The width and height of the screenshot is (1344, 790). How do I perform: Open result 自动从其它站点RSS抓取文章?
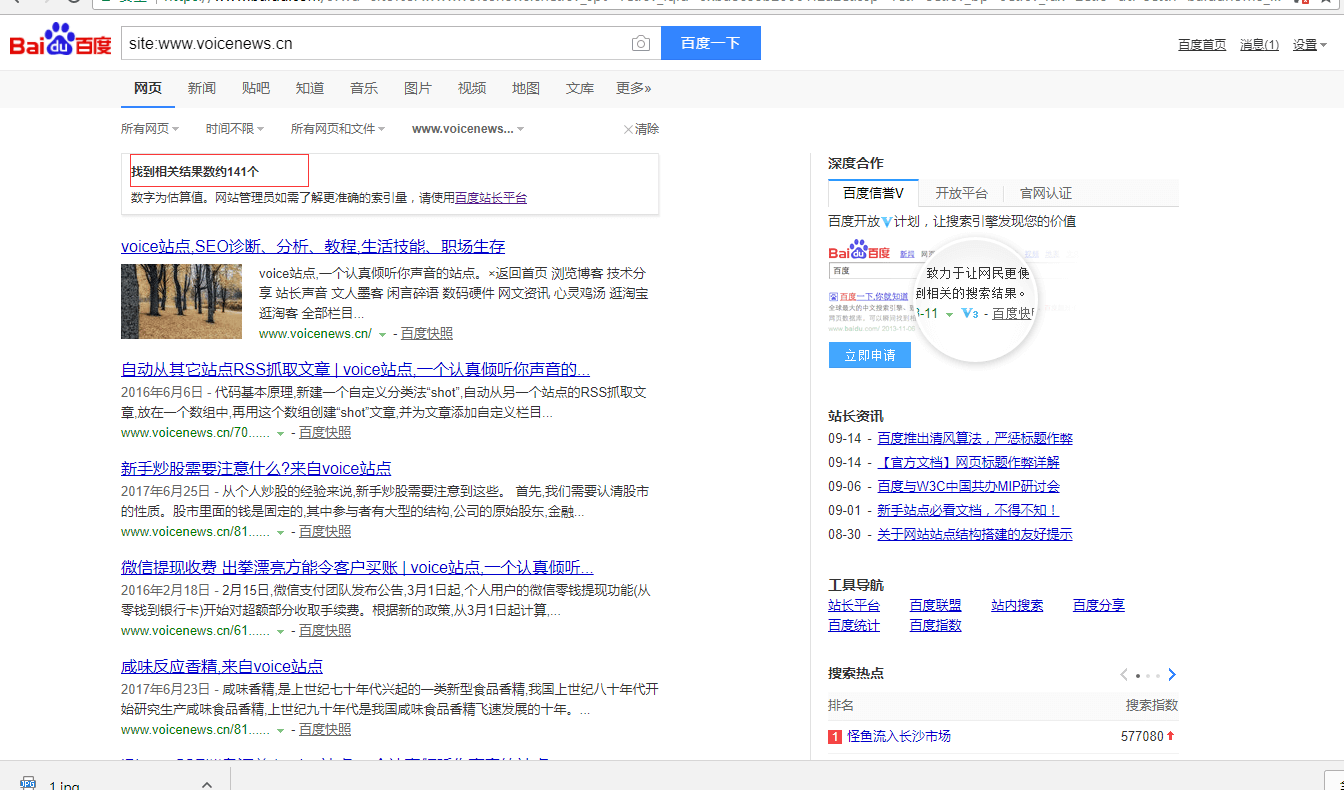[355, 369]
